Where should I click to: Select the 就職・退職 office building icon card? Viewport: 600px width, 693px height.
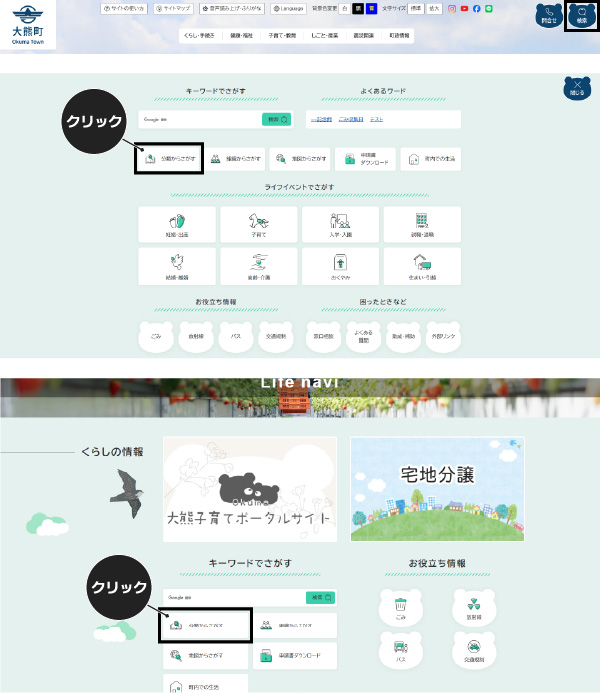pos(422,225)
